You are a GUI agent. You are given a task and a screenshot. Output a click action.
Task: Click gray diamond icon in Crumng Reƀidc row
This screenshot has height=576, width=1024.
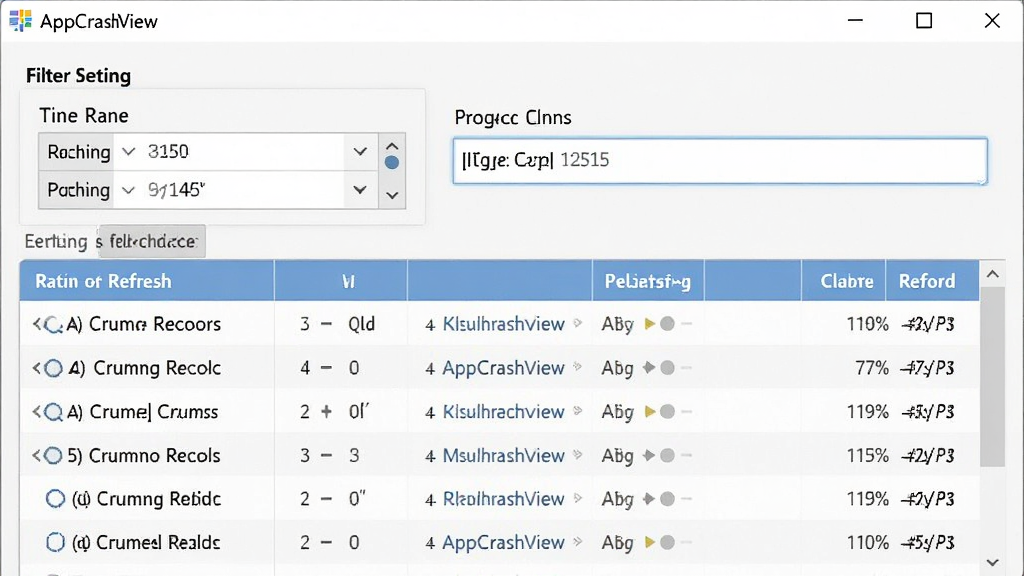pos(648,499)
